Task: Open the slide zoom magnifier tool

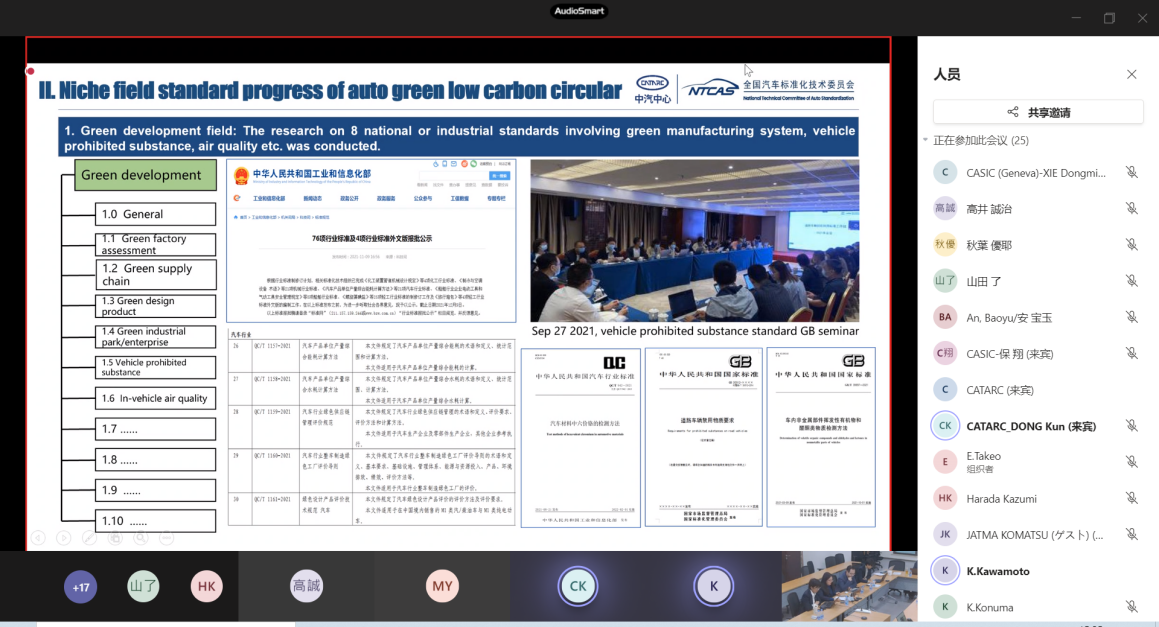Action: click(x=140, y=537)
